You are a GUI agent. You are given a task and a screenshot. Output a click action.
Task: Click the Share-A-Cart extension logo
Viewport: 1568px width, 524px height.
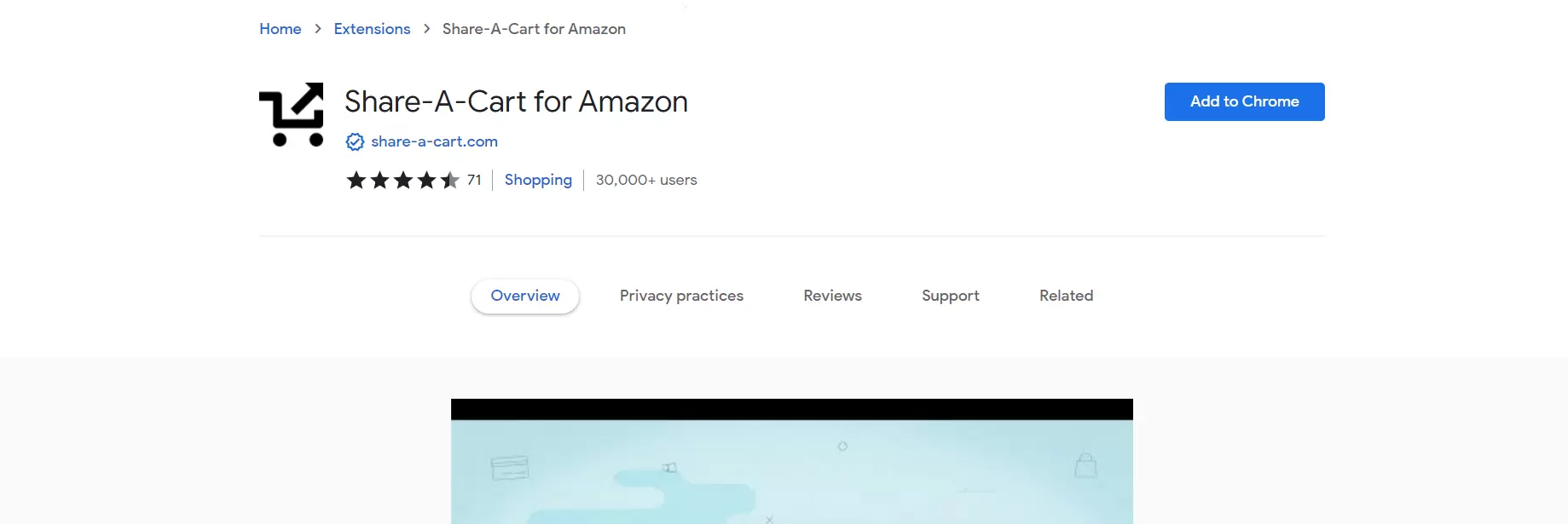(292, 114)
